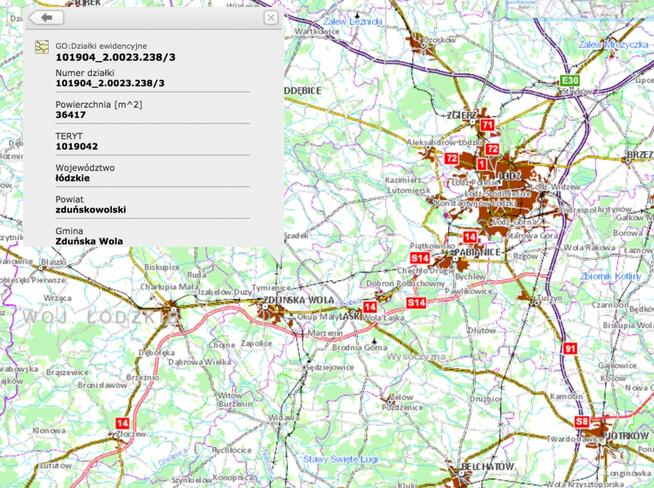Viewport: 654px width, 488px height.
Task: Click the Numer działki value
Action: pyautogui.click(x=110, y=83)
